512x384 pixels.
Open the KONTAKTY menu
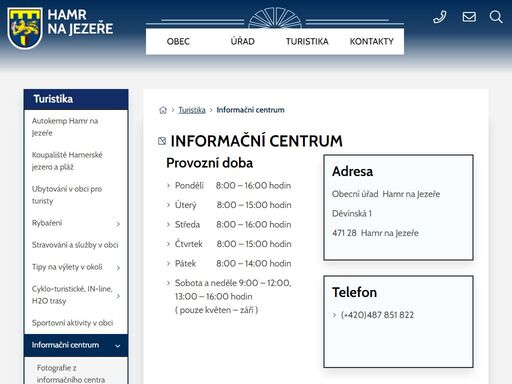coord(371,42)
